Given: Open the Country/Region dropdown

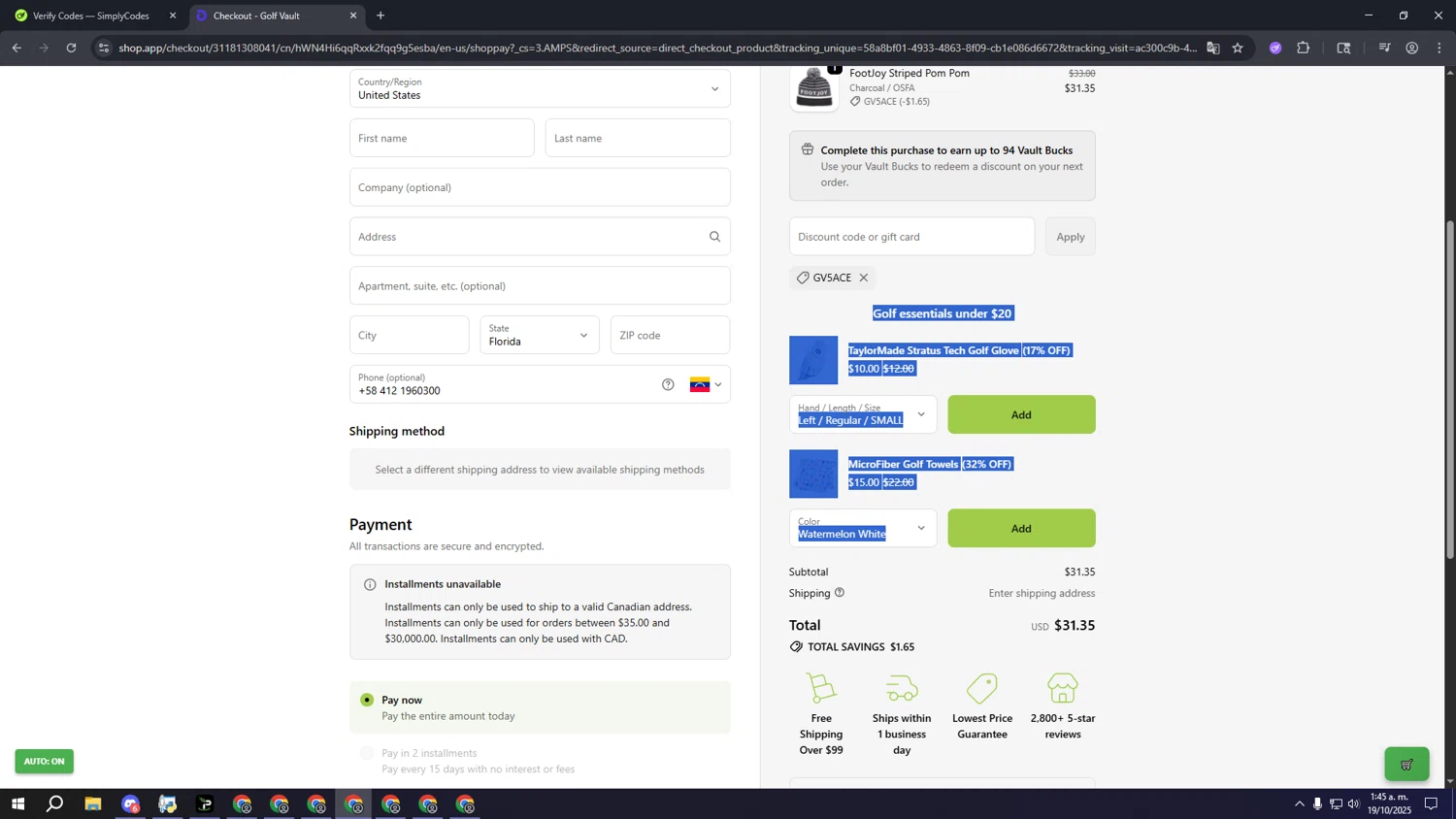Looking at the screenshot, I should (x=540, y=88).
